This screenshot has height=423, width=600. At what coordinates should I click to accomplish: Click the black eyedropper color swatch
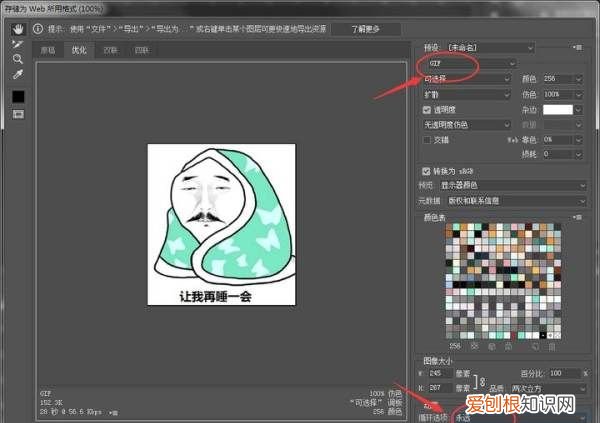[x=18, y=96]
